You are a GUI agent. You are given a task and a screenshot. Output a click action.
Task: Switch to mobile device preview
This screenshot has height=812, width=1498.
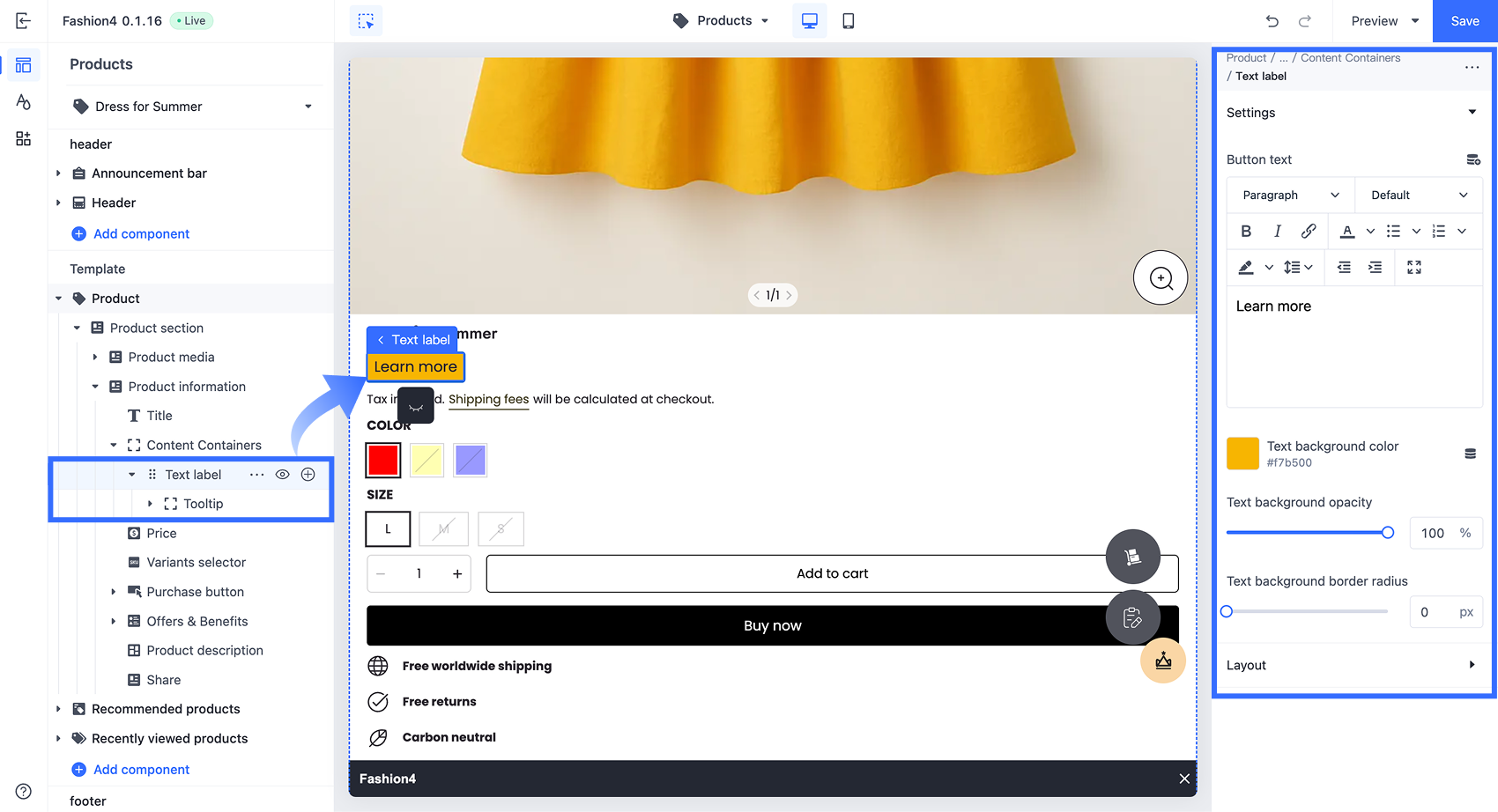[x=848, y=20]
